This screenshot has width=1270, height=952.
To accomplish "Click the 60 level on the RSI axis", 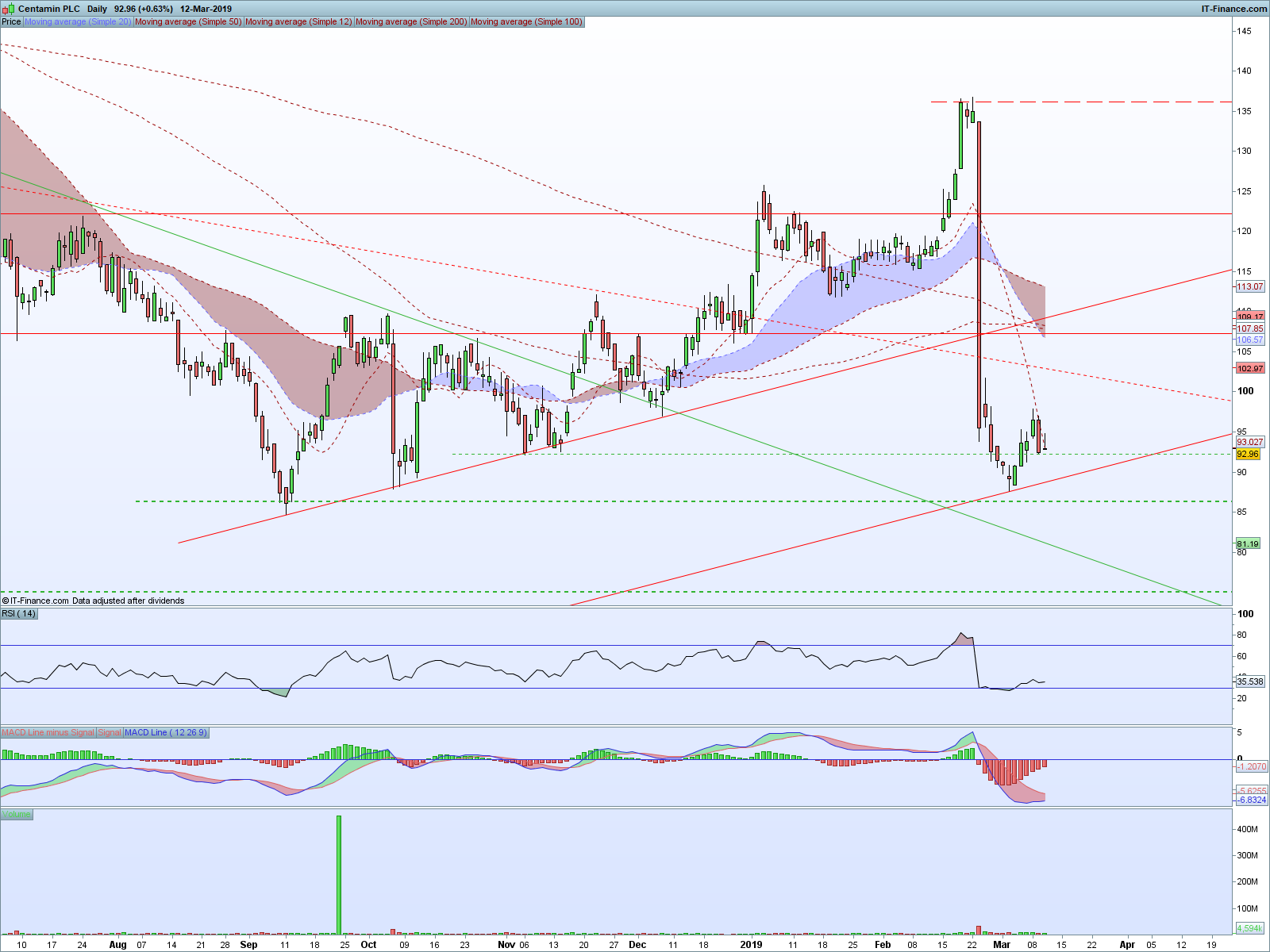I will click(x=1242, y=656).
